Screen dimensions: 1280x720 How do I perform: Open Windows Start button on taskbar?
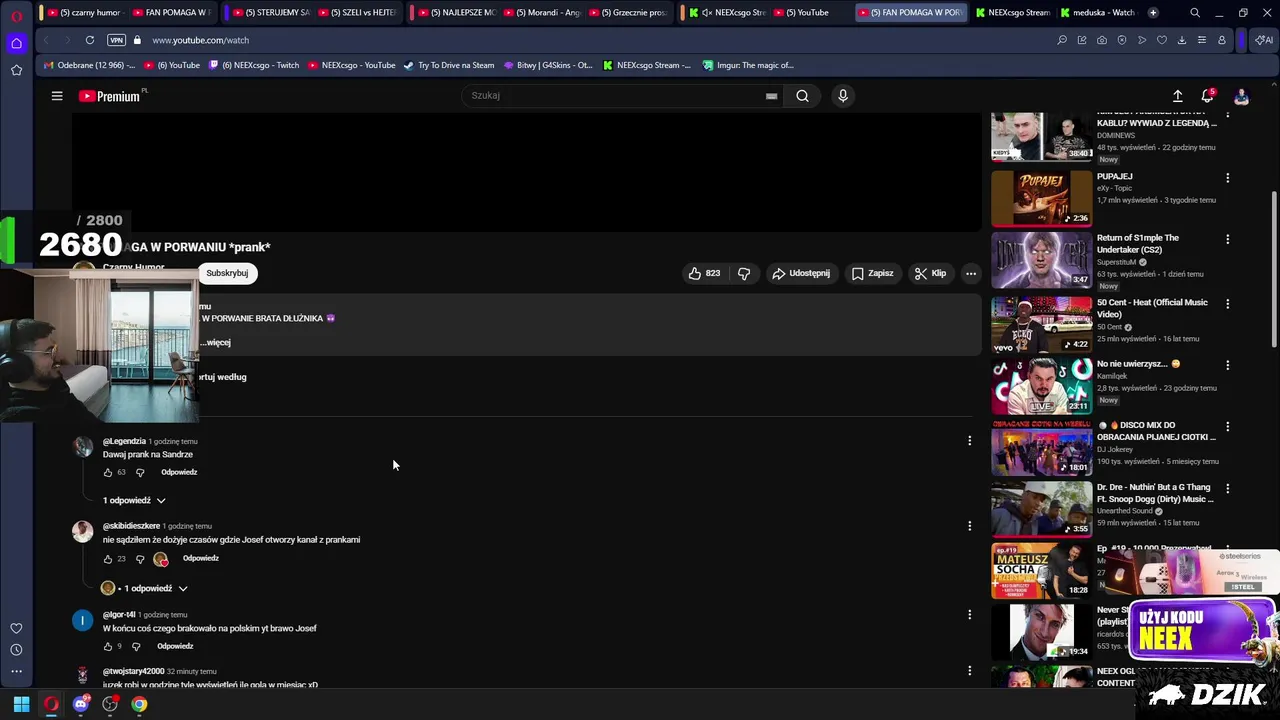click(21, 704)
